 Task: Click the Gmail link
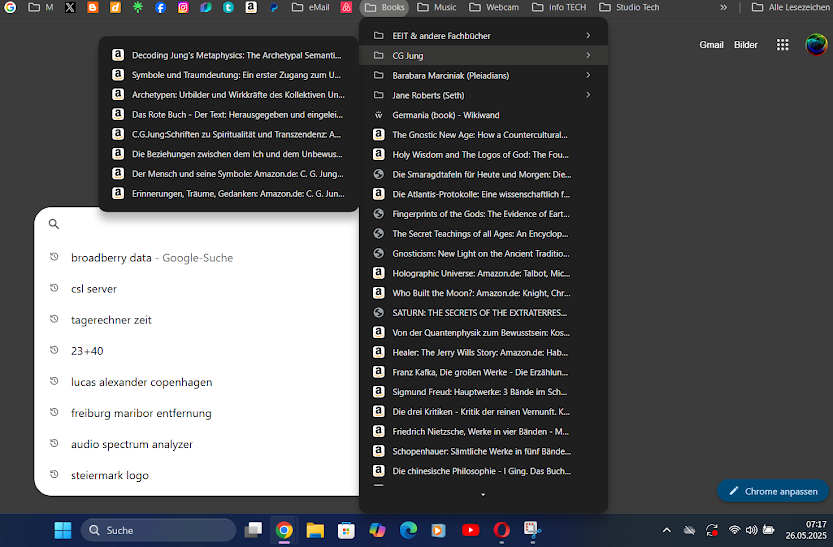coord(711,45)
